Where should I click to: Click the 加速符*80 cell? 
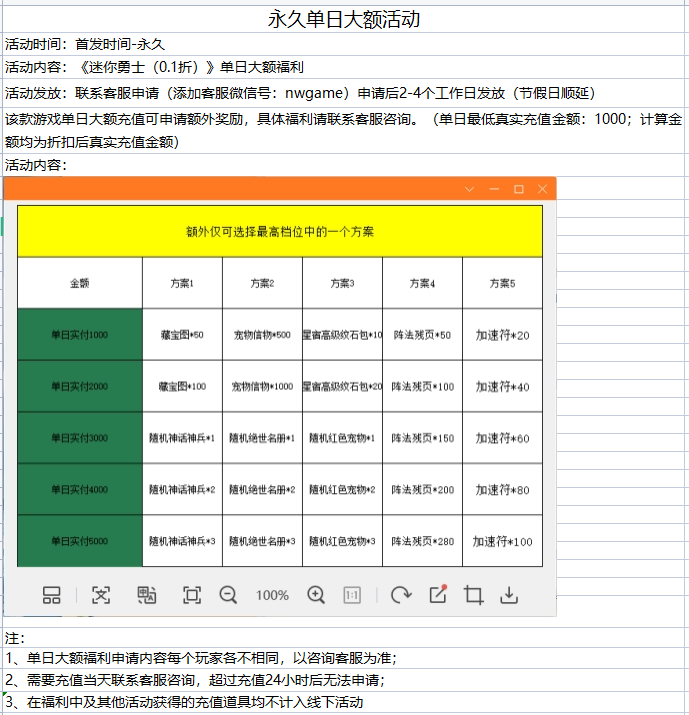click(x=503, y=489)
